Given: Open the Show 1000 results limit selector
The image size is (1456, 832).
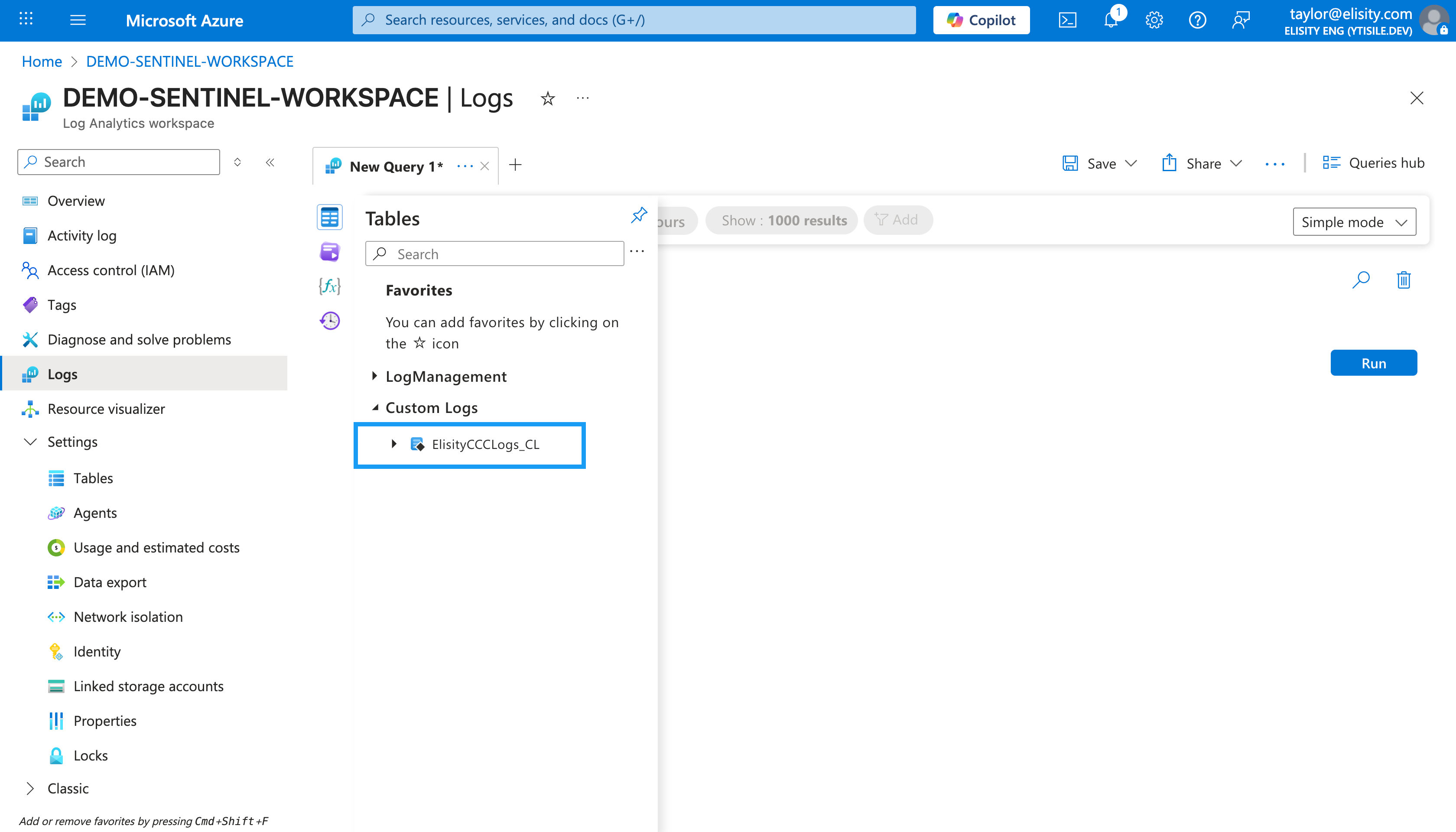Looking at the screenshot, I should tap(781, 220).
